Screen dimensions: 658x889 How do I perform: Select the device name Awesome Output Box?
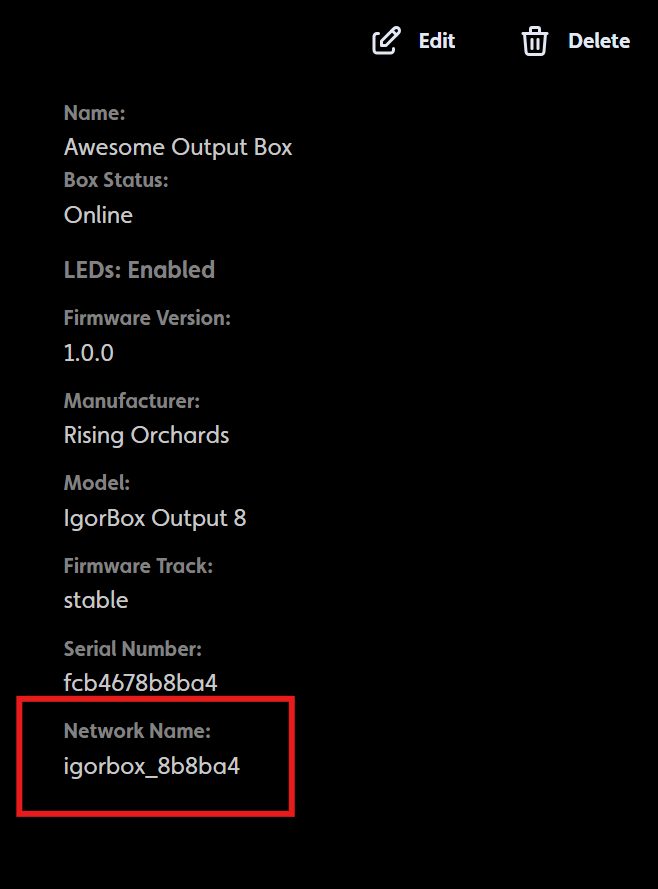click(177, 147)
